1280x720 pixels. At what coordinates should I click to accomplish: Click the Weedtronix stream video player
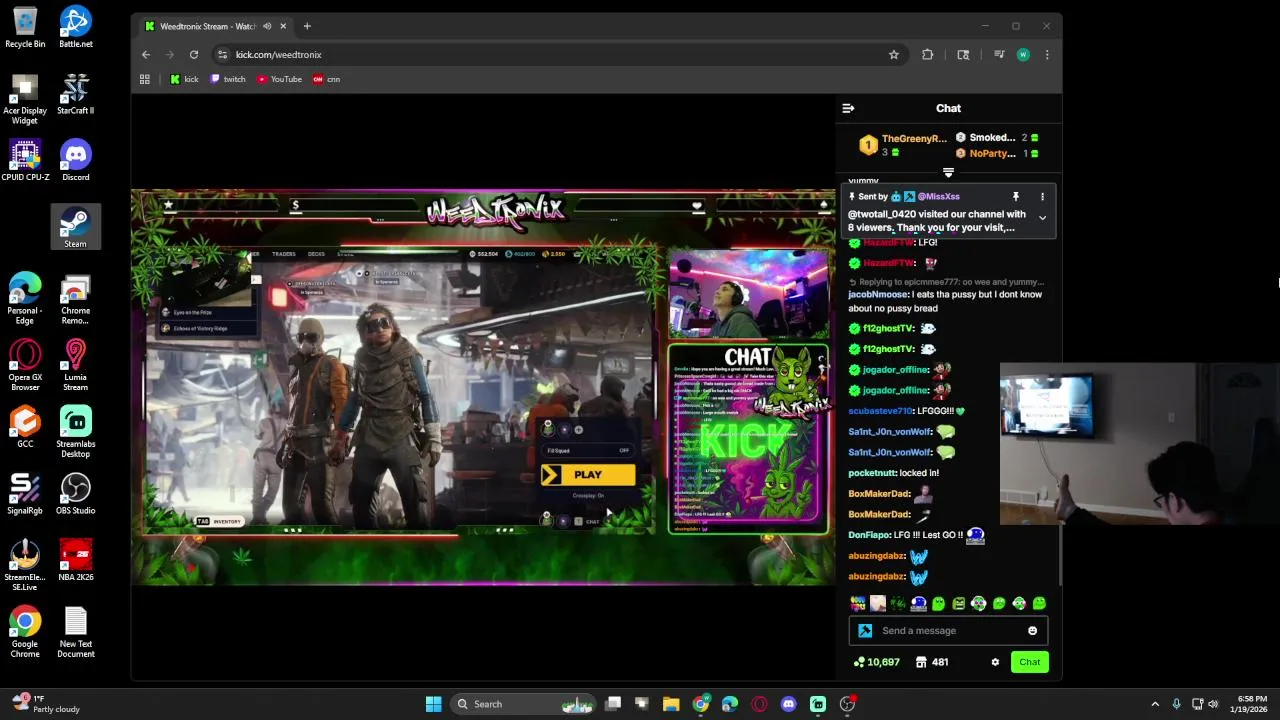coord(483,387)
